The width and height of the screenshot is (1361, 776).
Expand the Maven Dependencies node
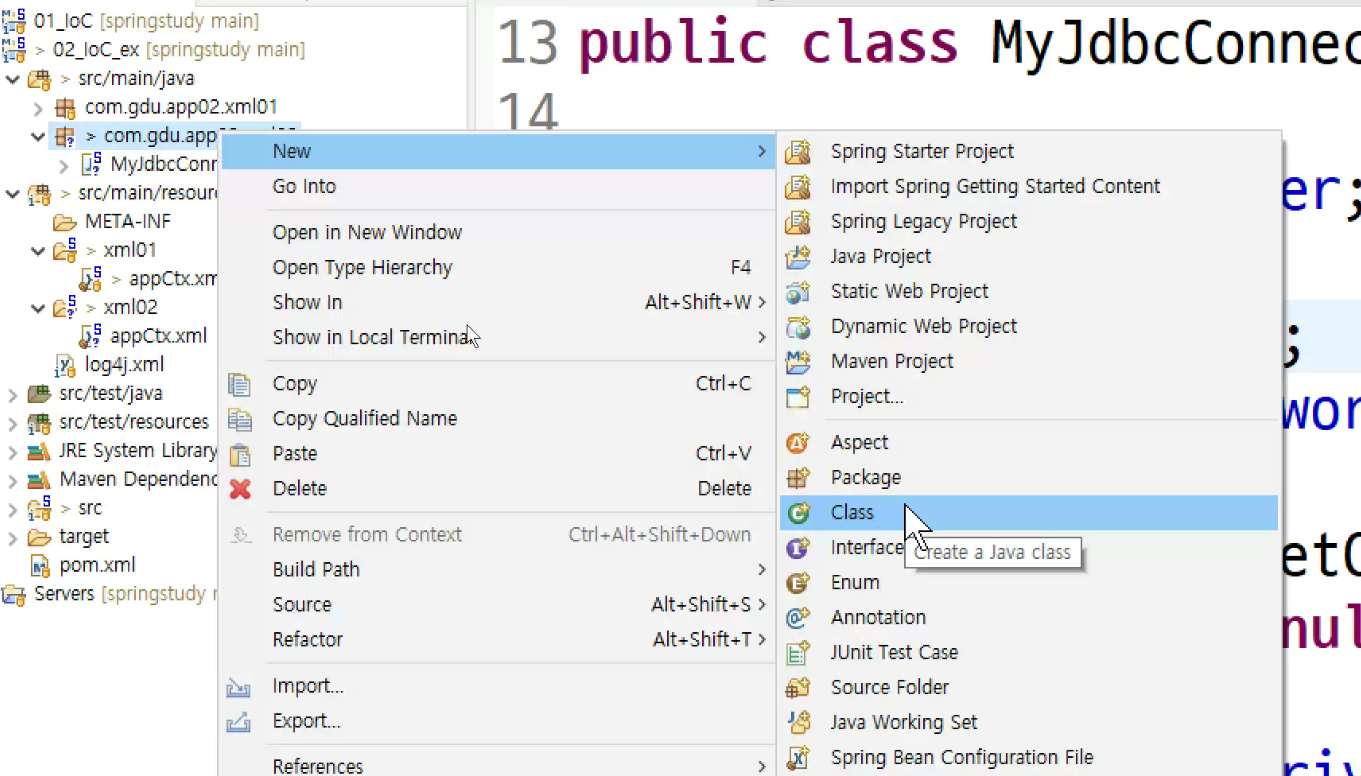[x=13, y=480]
